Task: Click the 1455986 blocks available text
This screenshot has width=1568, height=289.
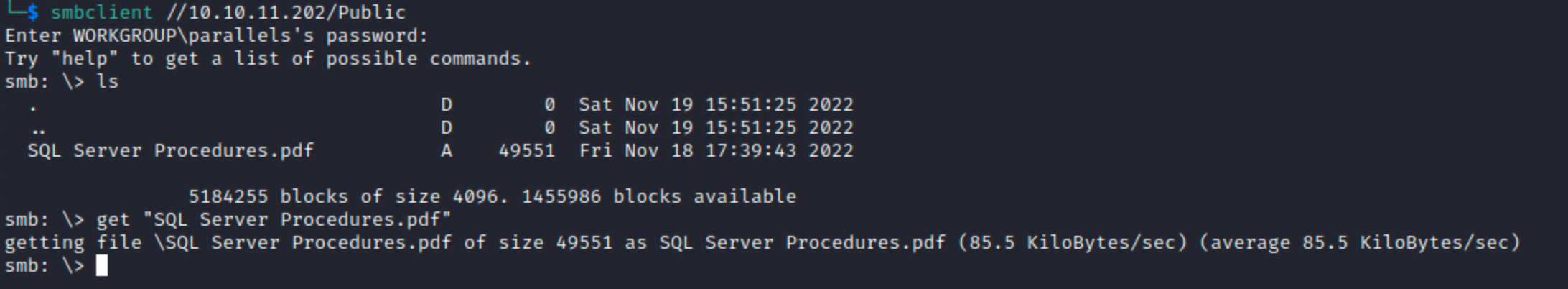Action: click(x=658, y=196)
